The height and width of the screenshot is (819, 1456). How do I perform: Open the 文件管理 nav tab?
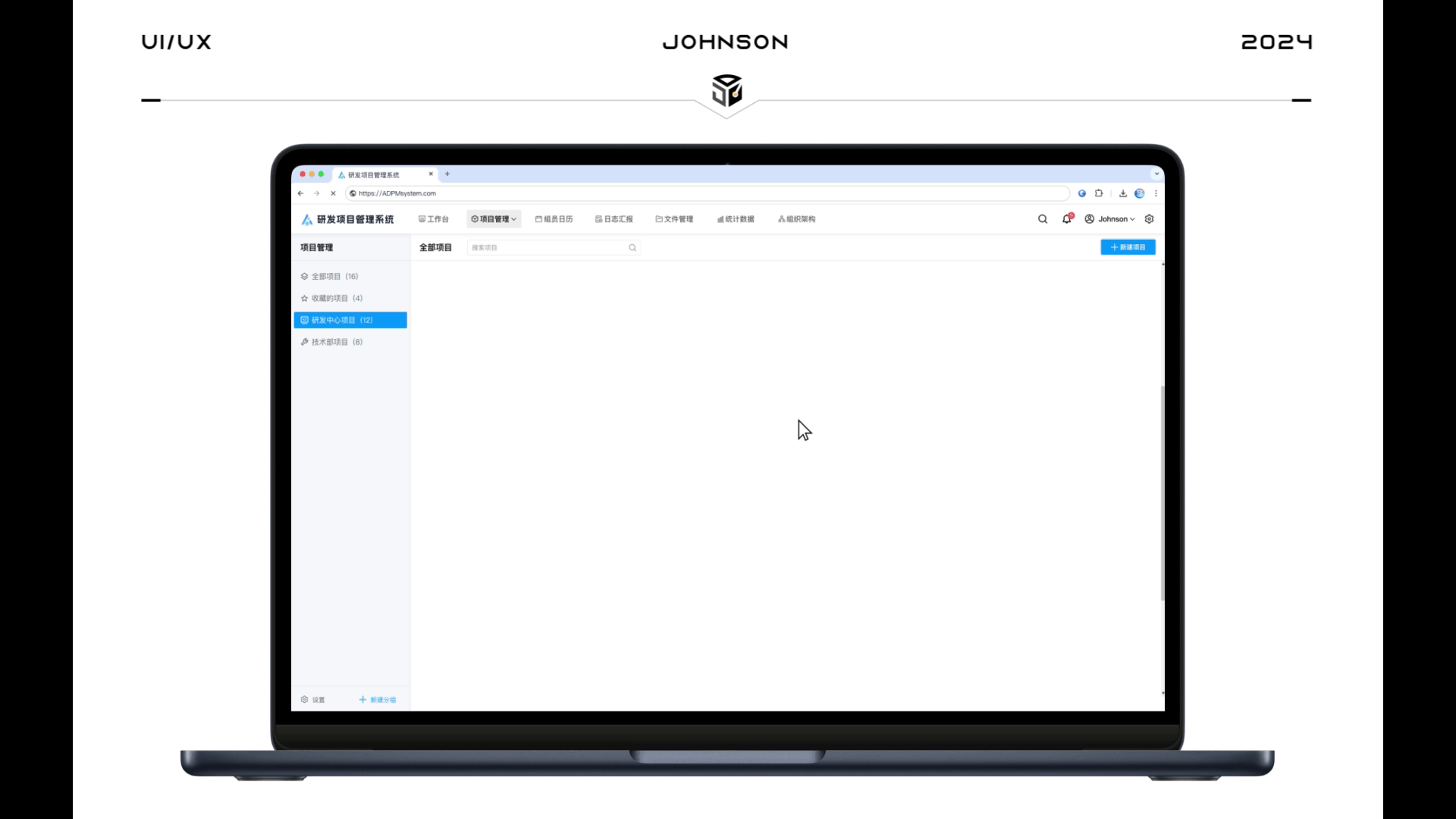(x=674, y=219)
